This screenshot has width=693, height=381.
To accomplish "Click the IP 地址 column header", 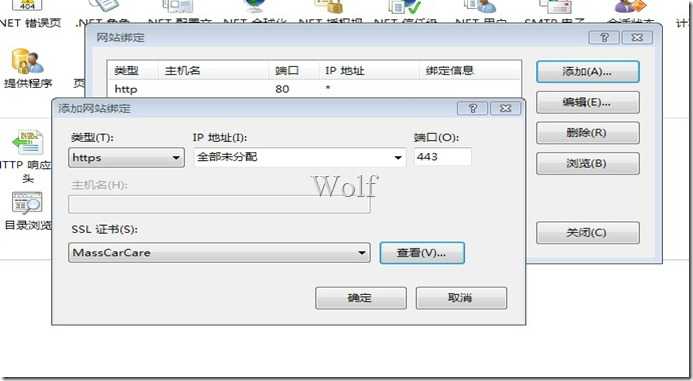I will [369, 70].
